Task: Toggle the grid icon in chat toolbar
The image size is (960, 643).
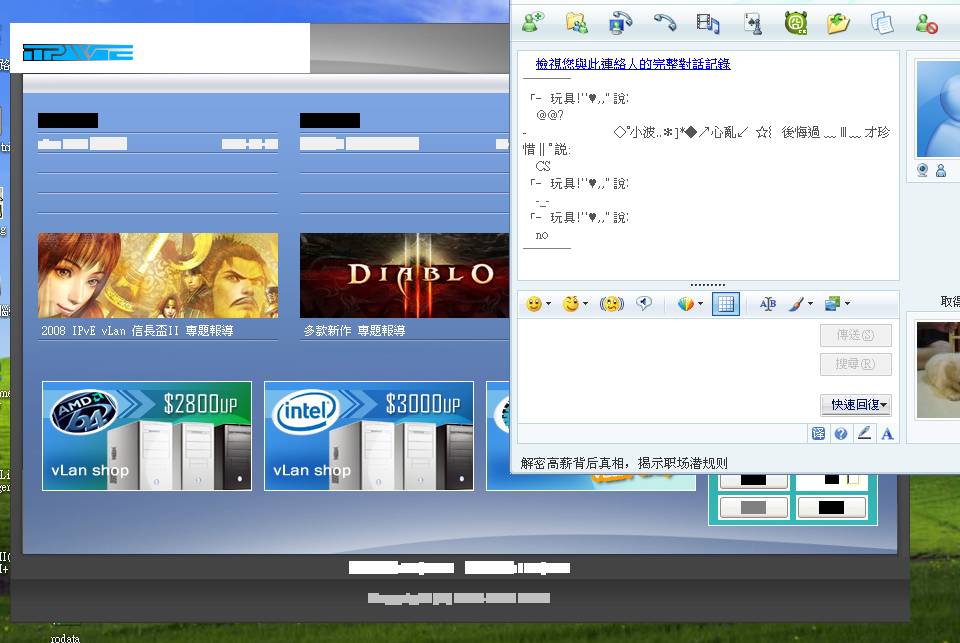Action: tap(726, 304)
